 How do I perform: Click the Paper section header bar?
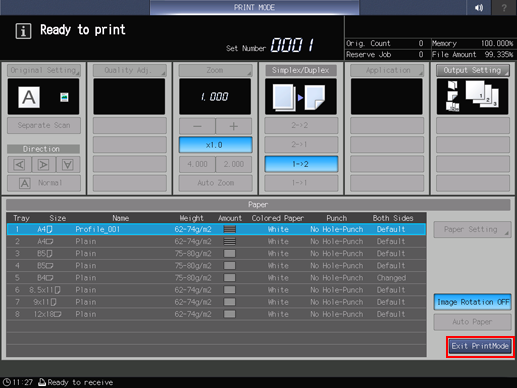(258, 205)
